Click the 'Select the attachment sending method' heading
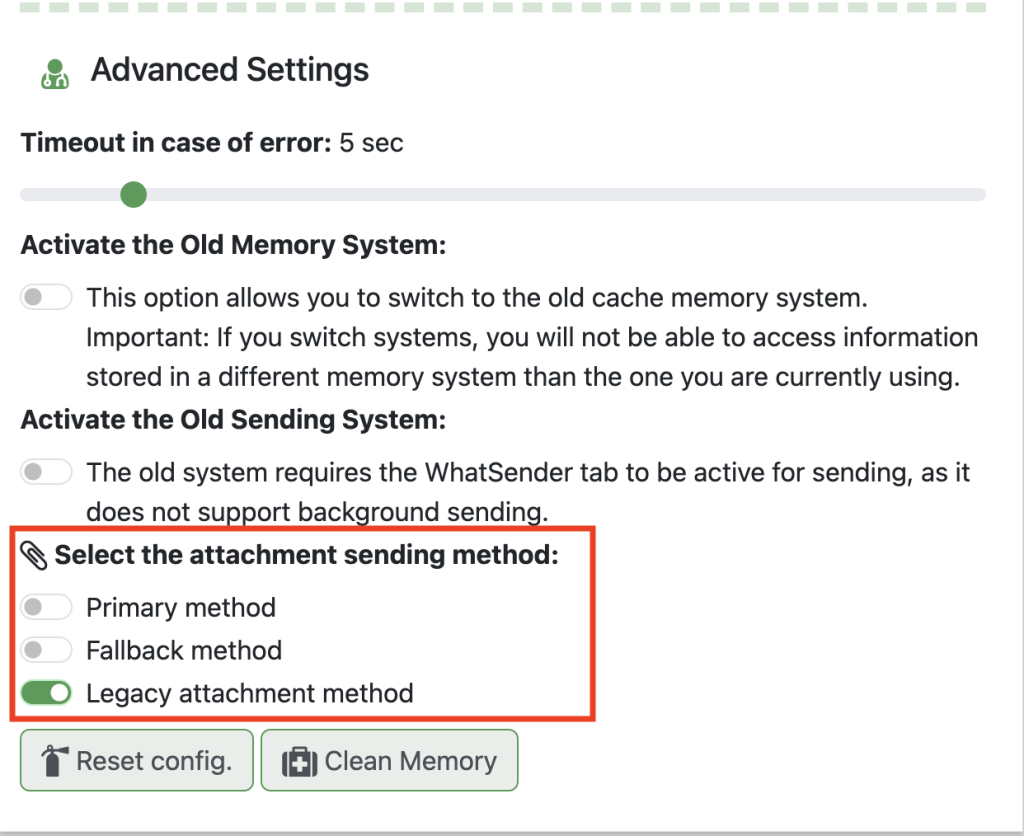1024x836 pixels. click(x=306, y=556)
